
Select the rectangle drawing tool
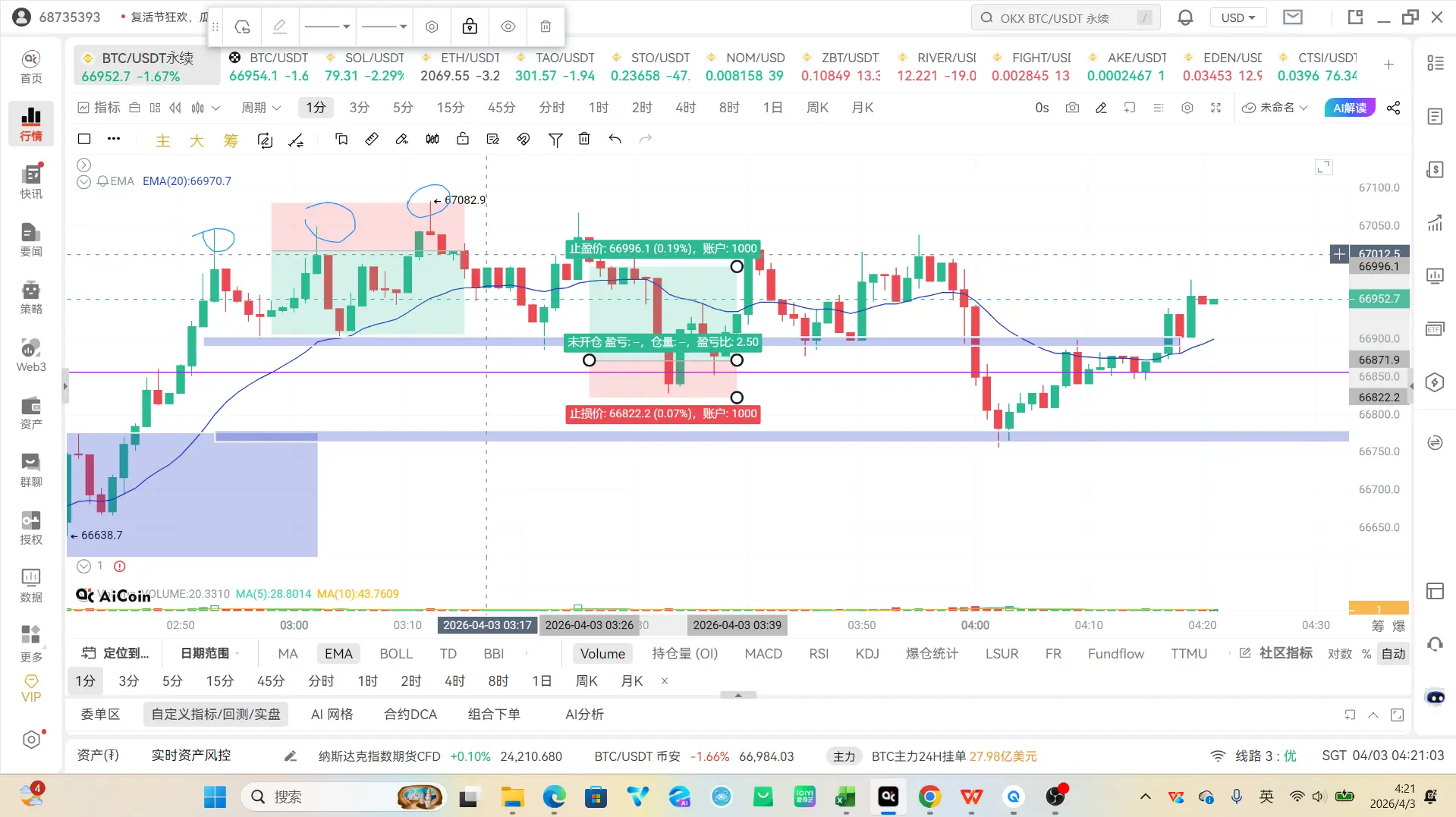pos(84,139)
